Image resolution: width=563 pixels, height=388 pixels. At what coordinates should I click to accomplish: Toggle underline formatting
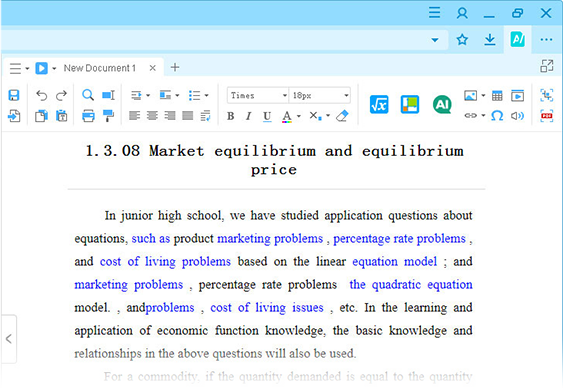(267, 116)
